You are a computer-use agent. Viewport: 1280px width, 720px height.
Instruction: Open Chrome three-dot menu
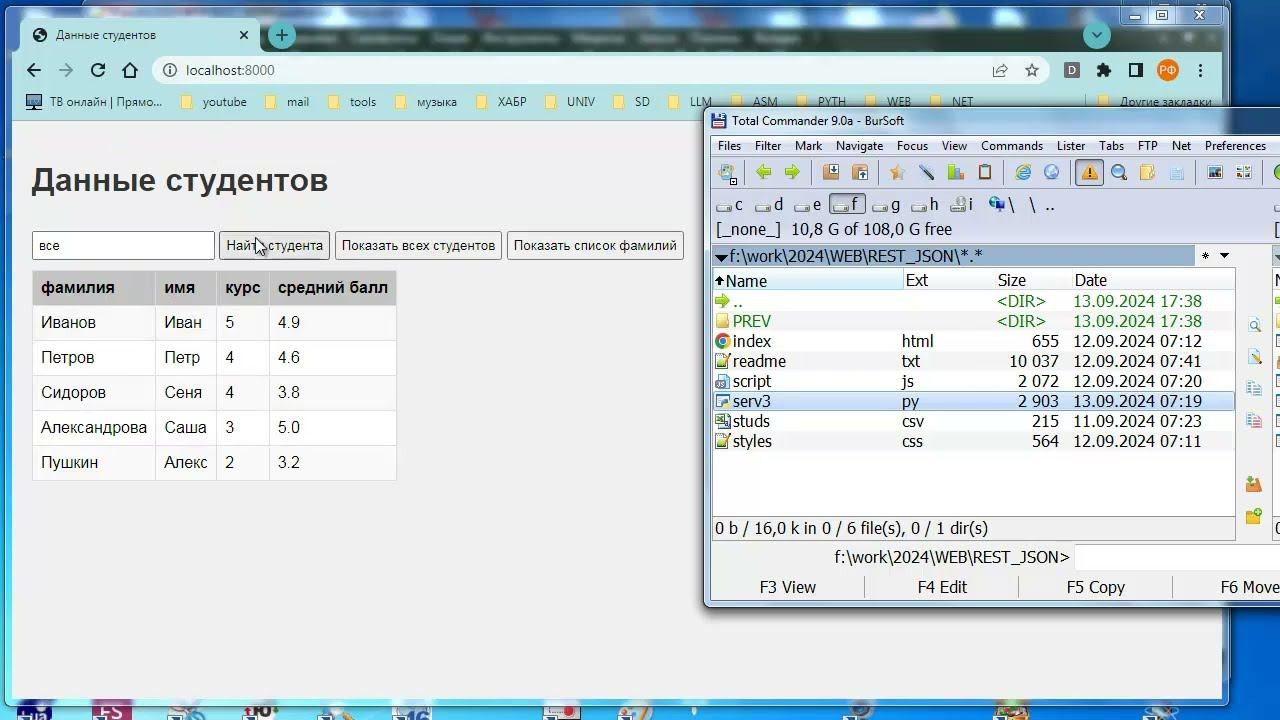[x=1200, y=70]
